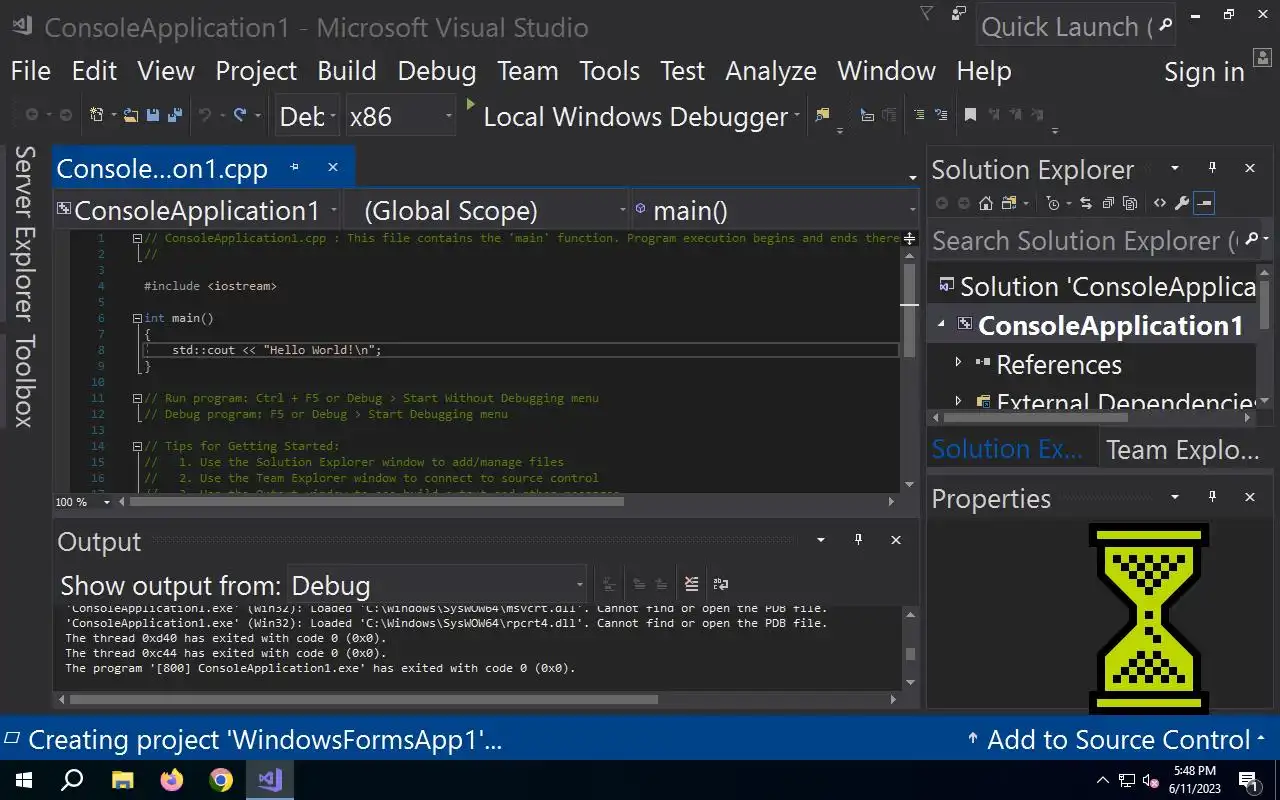Open File Explorer from taskbar
Viewport: 1280px width, 800px height.
[x=122, y=780]
